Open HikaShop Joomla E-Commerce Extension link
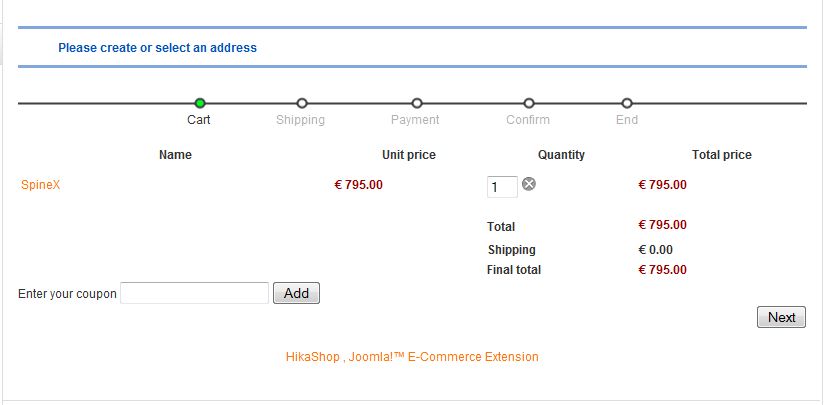Screen dimensions: 834x405 coord(412,357)
